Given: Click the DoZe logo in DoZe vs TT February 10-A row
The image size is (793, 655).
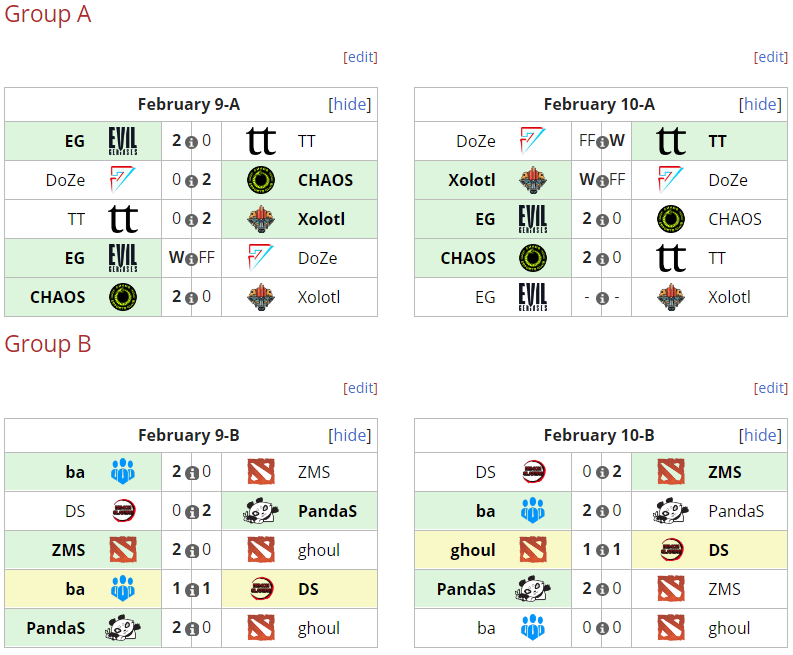Looking at the screenshot, I should click(x=533, y=140).
